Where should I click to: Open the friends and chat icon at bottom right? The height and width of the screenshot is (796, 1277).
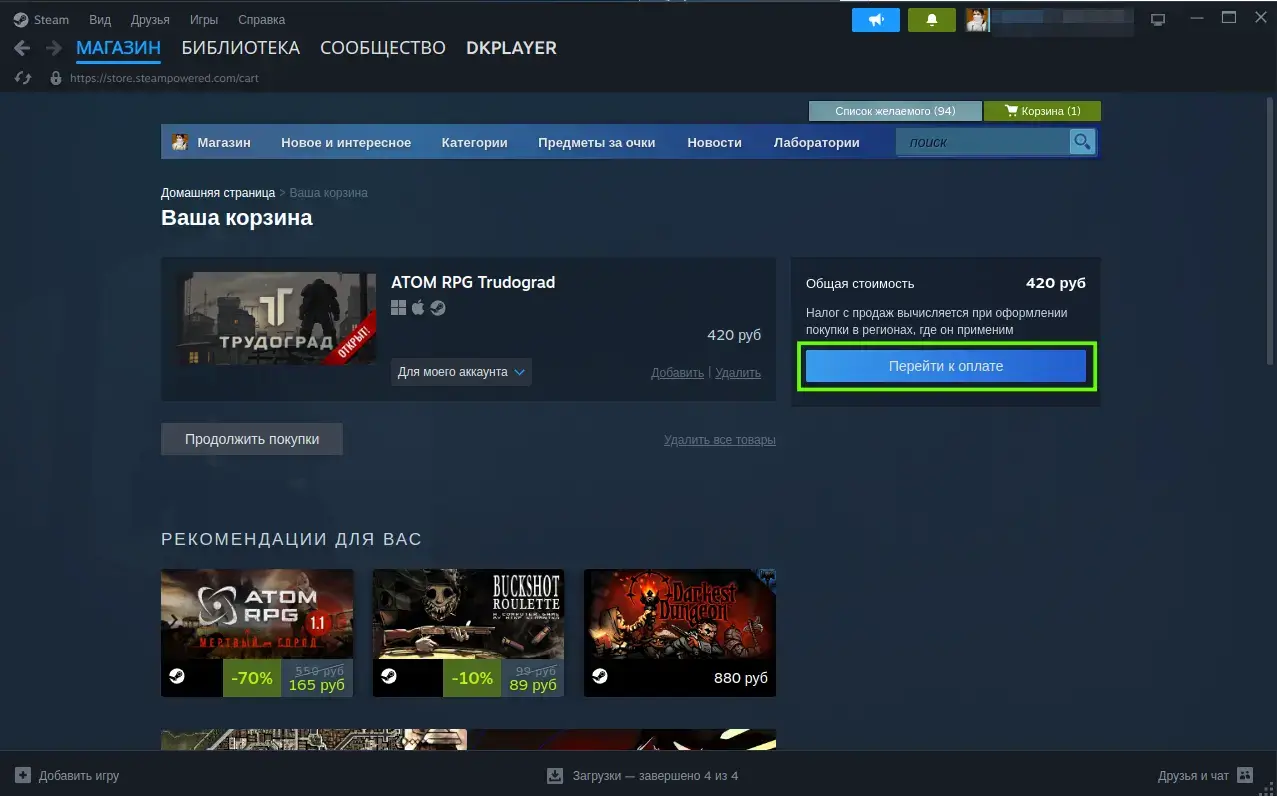[1245, 775]
